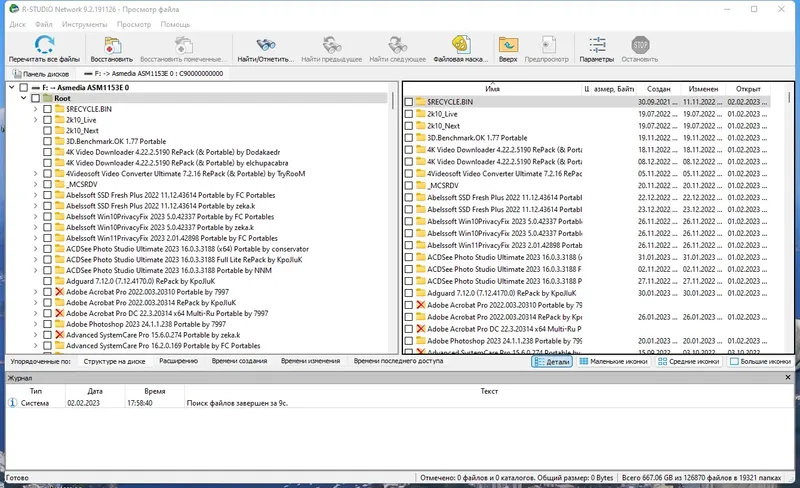Click the Перечитать все файлы refresh icon
The image size is (800, 488).
tap(44, 45)
